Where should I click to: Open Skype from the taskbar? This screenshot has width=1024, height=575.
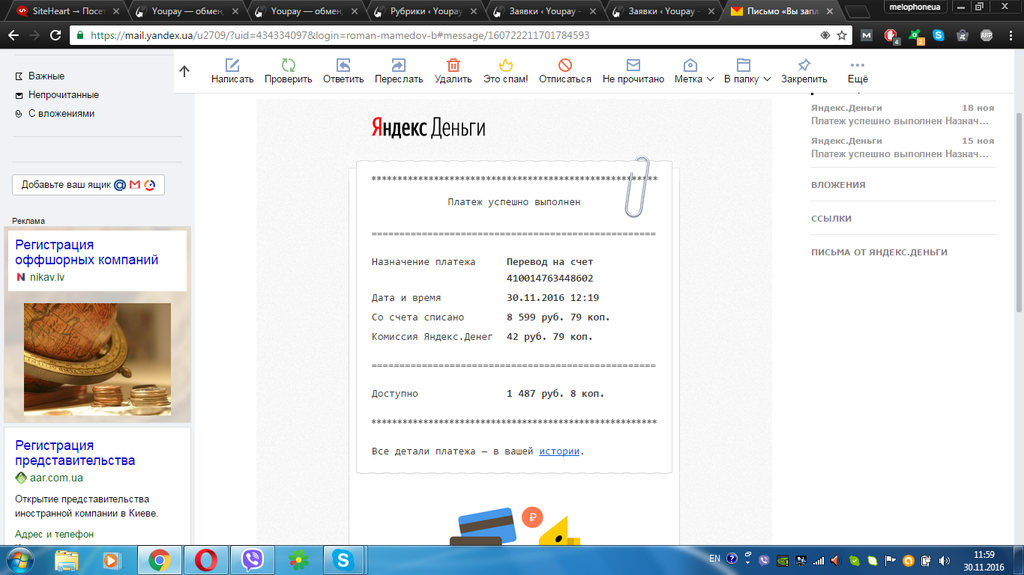click(x=343, y=560)
